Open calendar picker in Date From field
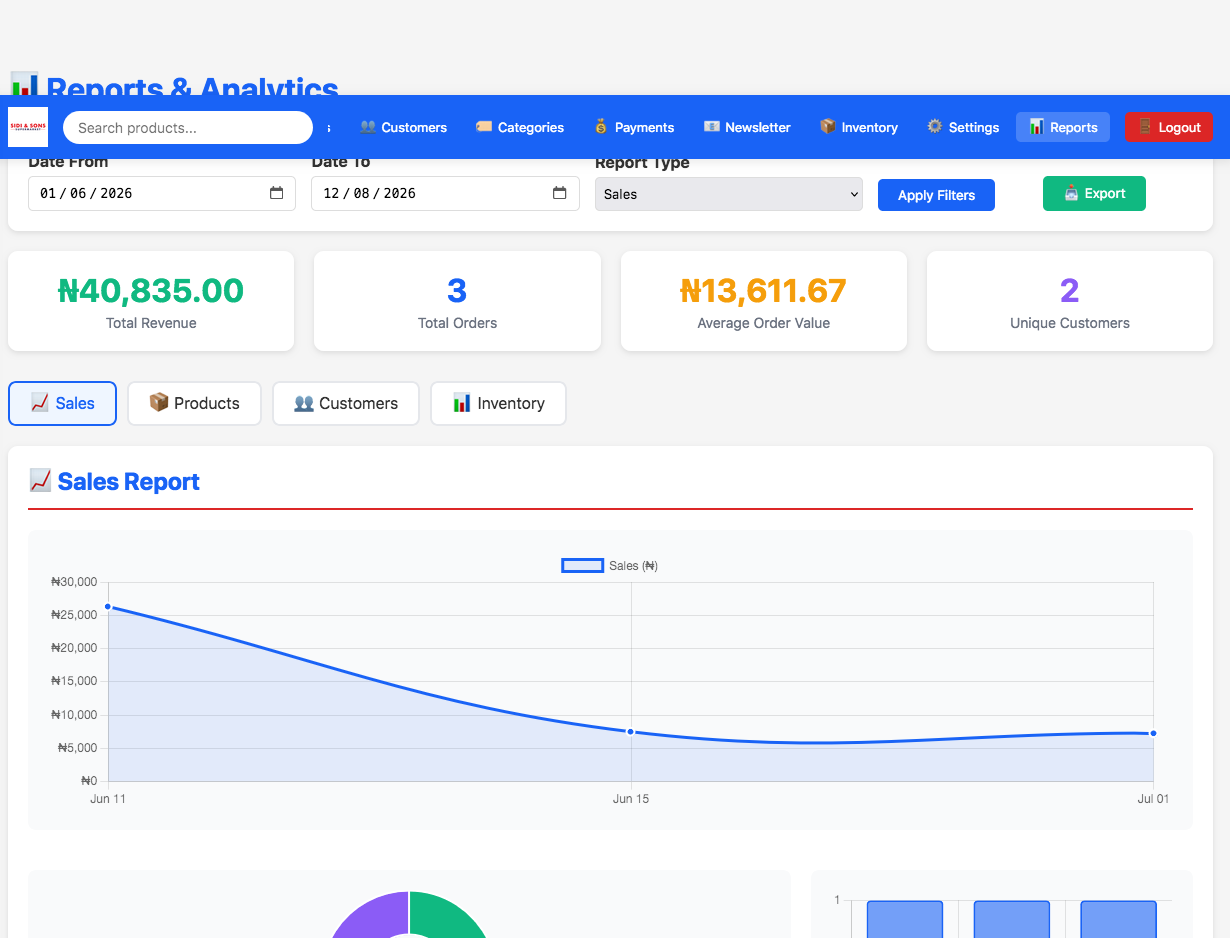The height and width of the screenshot is (938, 1230). [x=276, y=193]
